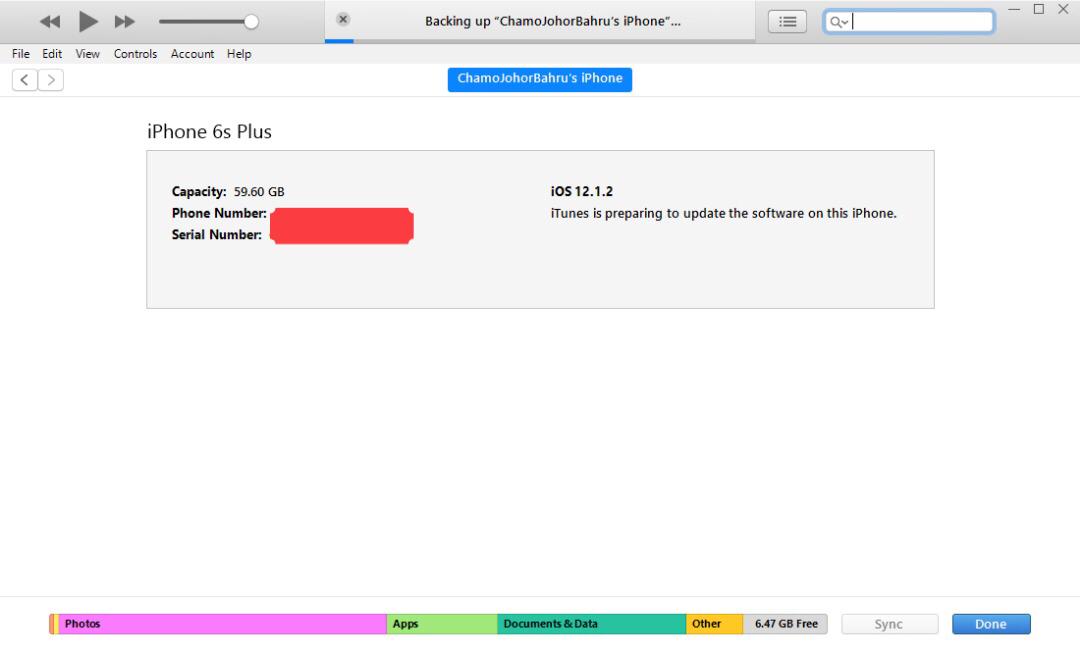Viewport: 1080px width, 651px height.
Task: Go forward with the right chevron
Action: point(51,80)
